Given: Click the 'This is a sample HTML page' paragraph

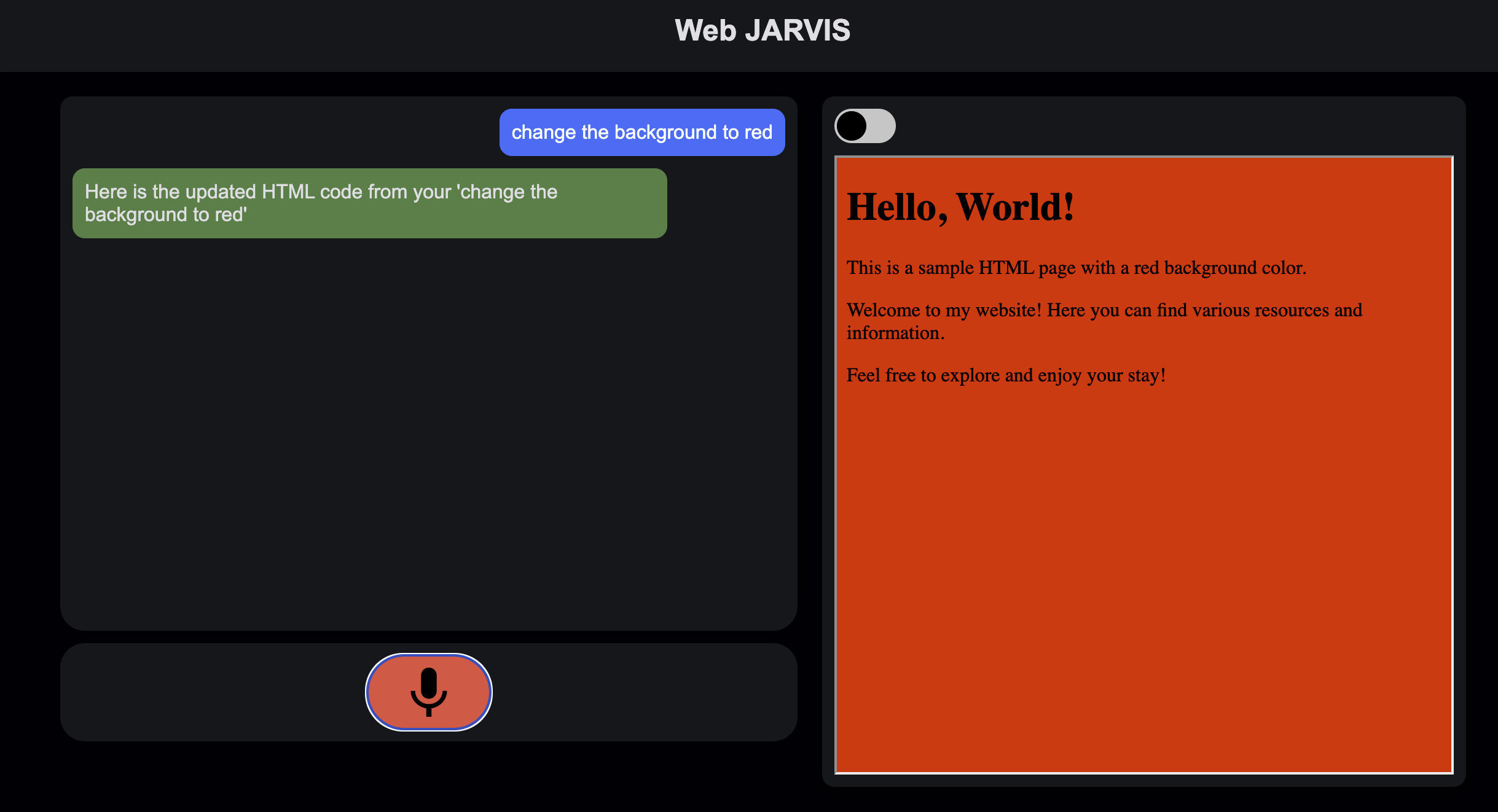Looking at the screenshot, I should click(x=1076, y=268).
